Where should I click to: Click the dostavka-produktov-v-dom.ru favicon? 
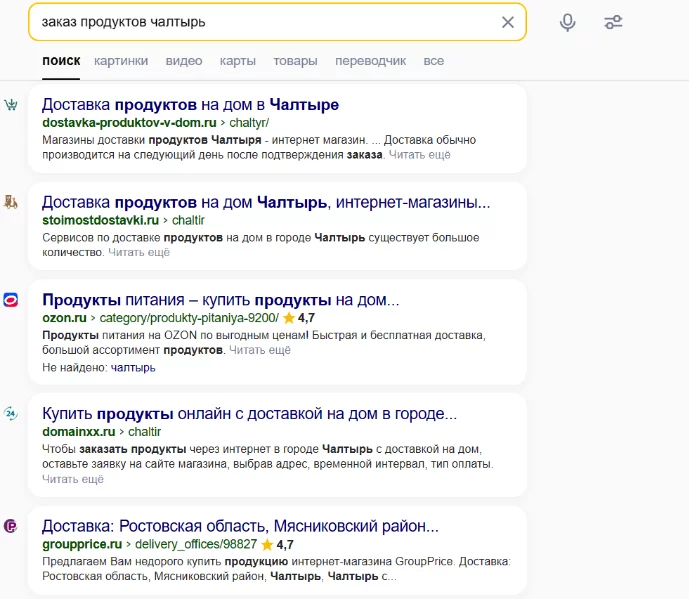[x=11, y=105]
